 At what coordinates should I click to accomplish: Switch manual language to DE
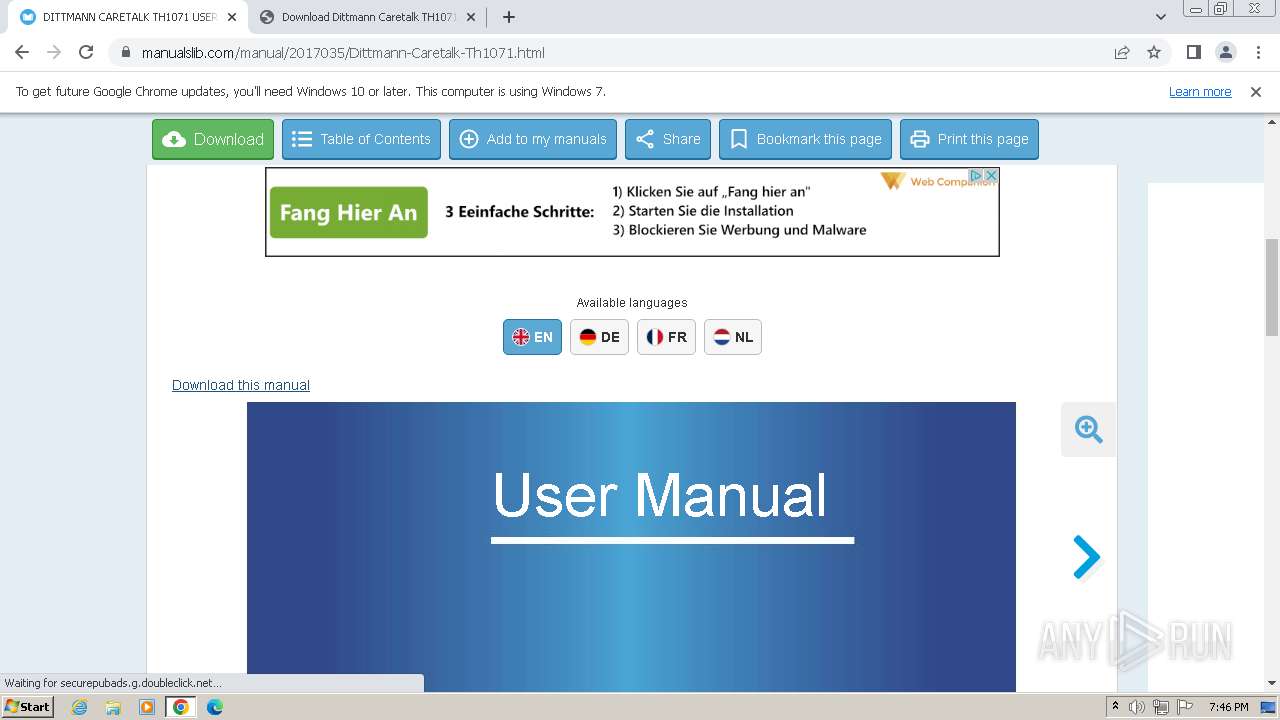click(x=599, y=337)
